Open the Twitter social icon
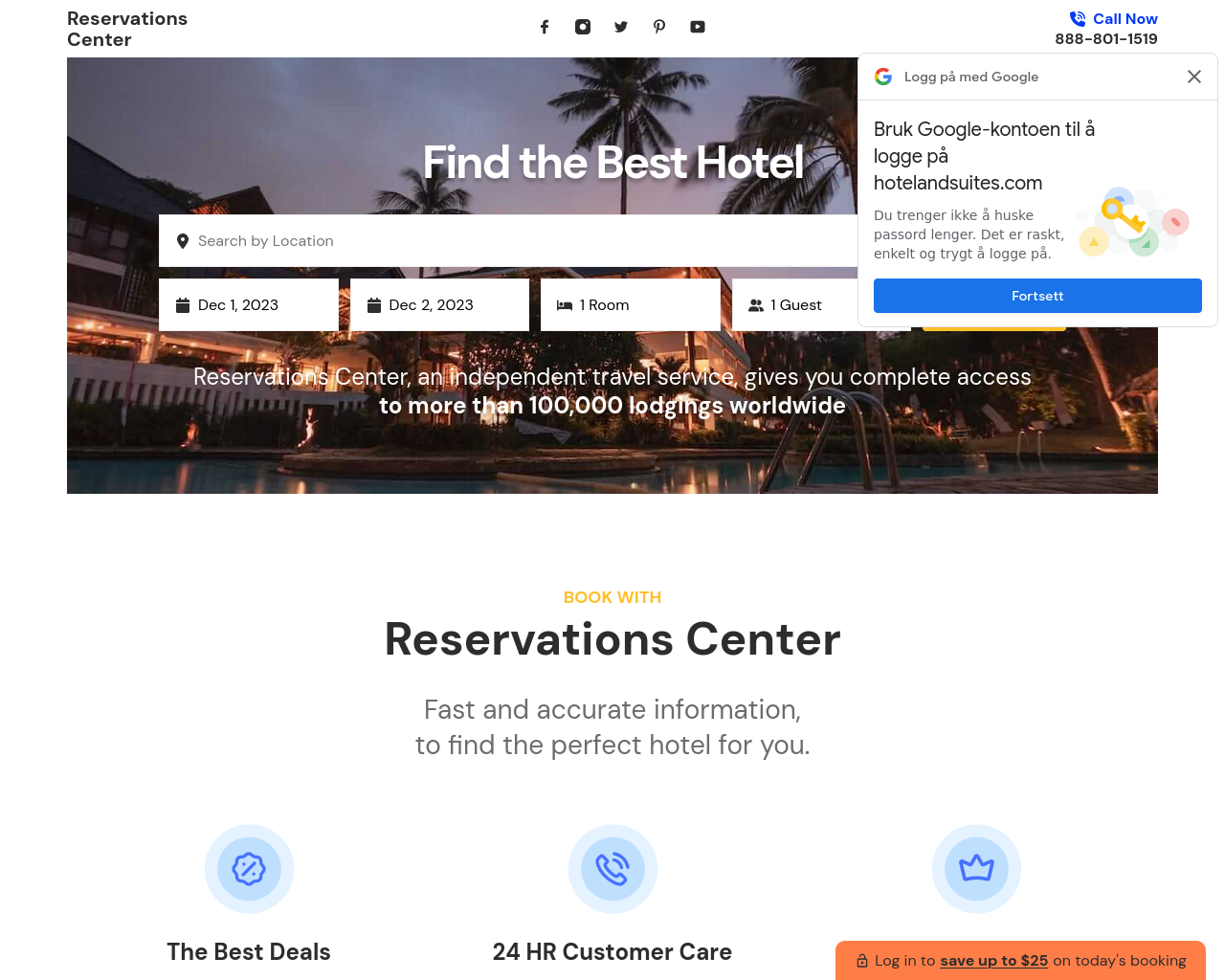 621,27
